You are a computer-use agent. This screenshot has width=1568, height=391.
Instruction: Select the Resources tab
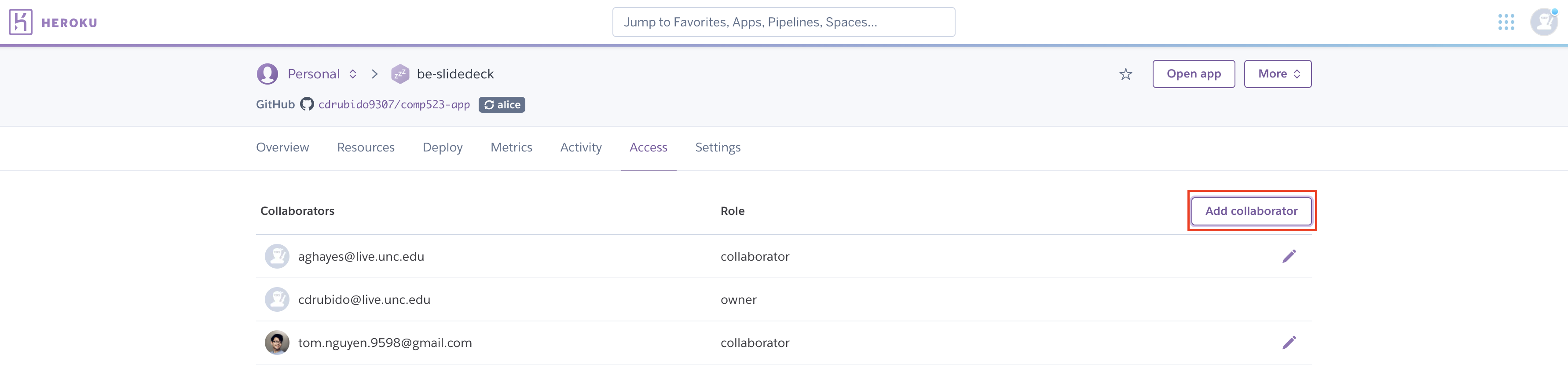366,148
